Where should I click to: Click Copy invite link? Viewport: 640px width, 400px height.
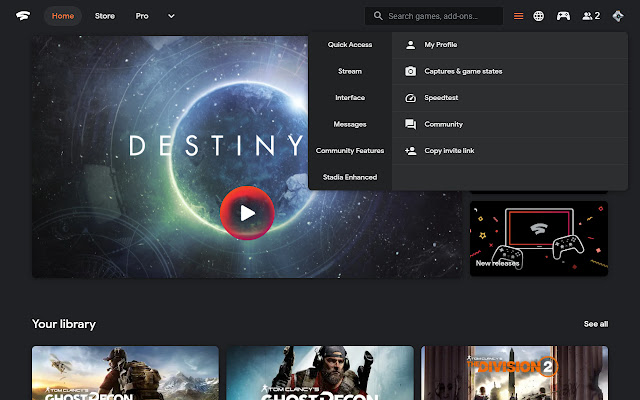(510, 151)
